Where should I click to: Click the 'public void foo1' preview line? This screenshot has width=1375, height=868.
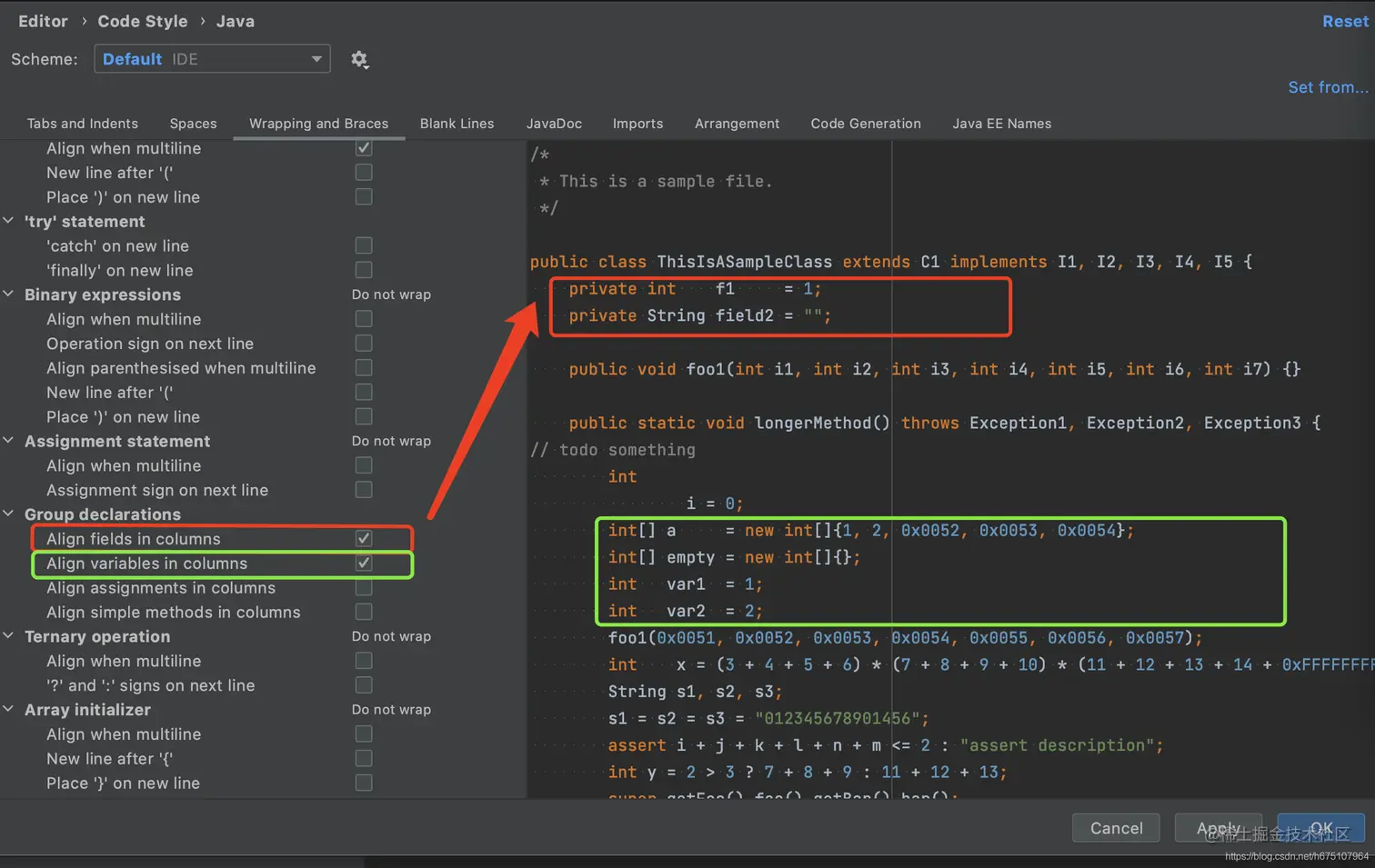point(935,369)
